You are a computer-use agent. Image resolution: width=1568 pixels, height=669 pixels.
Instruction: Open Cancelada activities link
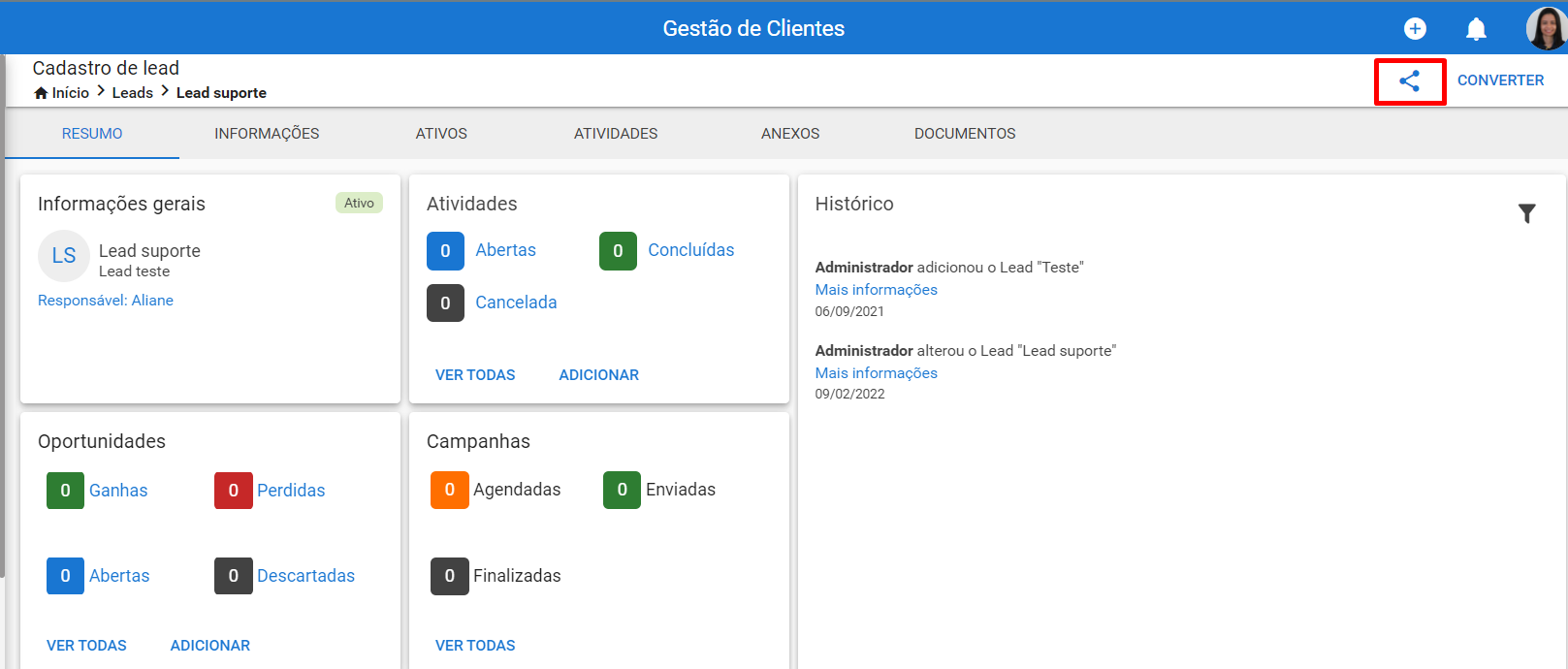(x=516, y=303)
